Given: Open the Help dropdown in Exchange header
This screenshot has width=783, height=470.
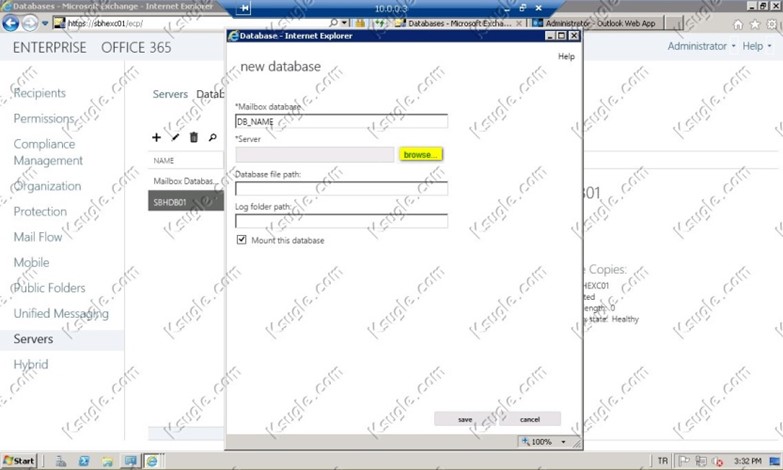Looking at the screenshot, I should (x=757, y=46).
